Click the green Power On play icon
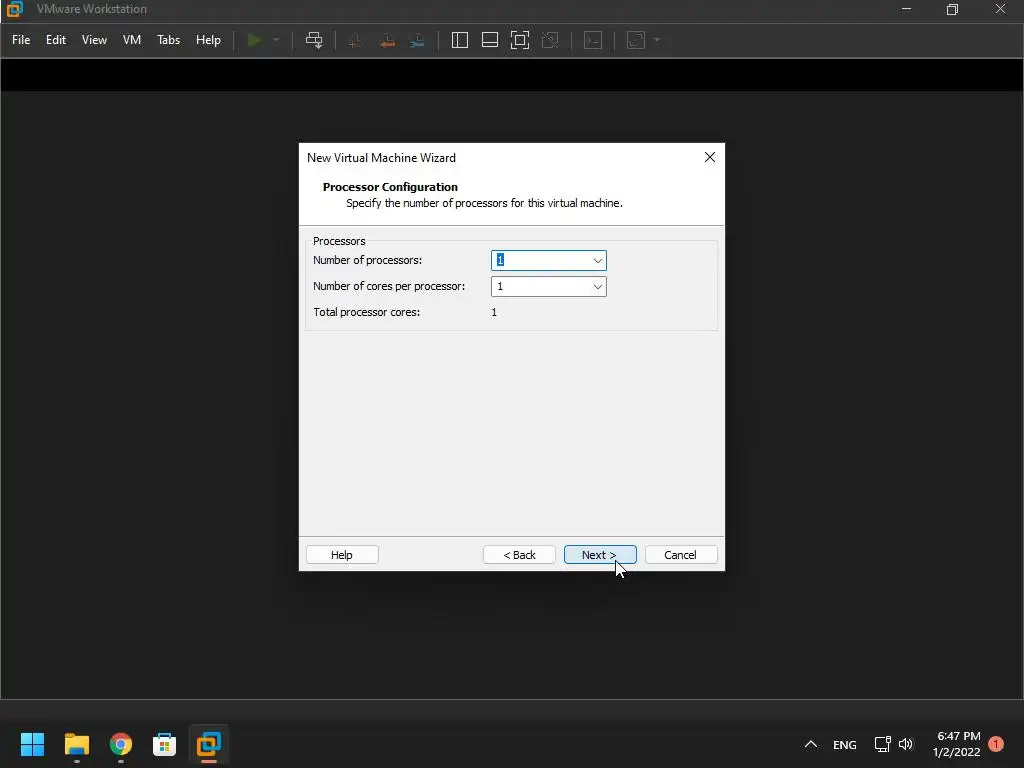 point(255,40)
